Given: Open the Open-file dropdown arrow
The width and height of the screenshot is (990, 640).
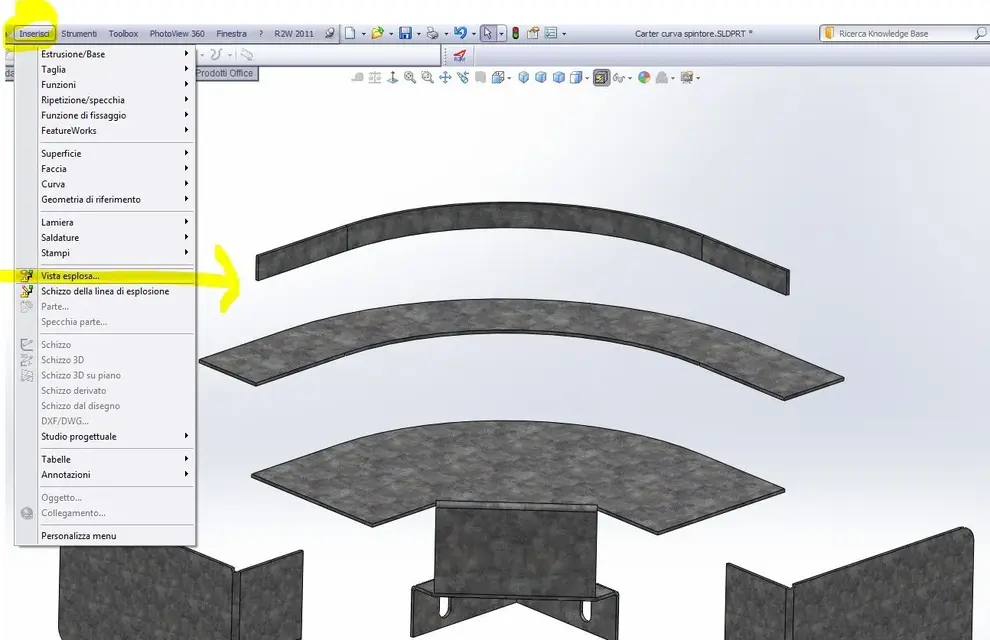Looking at the screenshot, I should tap(391, 34).
